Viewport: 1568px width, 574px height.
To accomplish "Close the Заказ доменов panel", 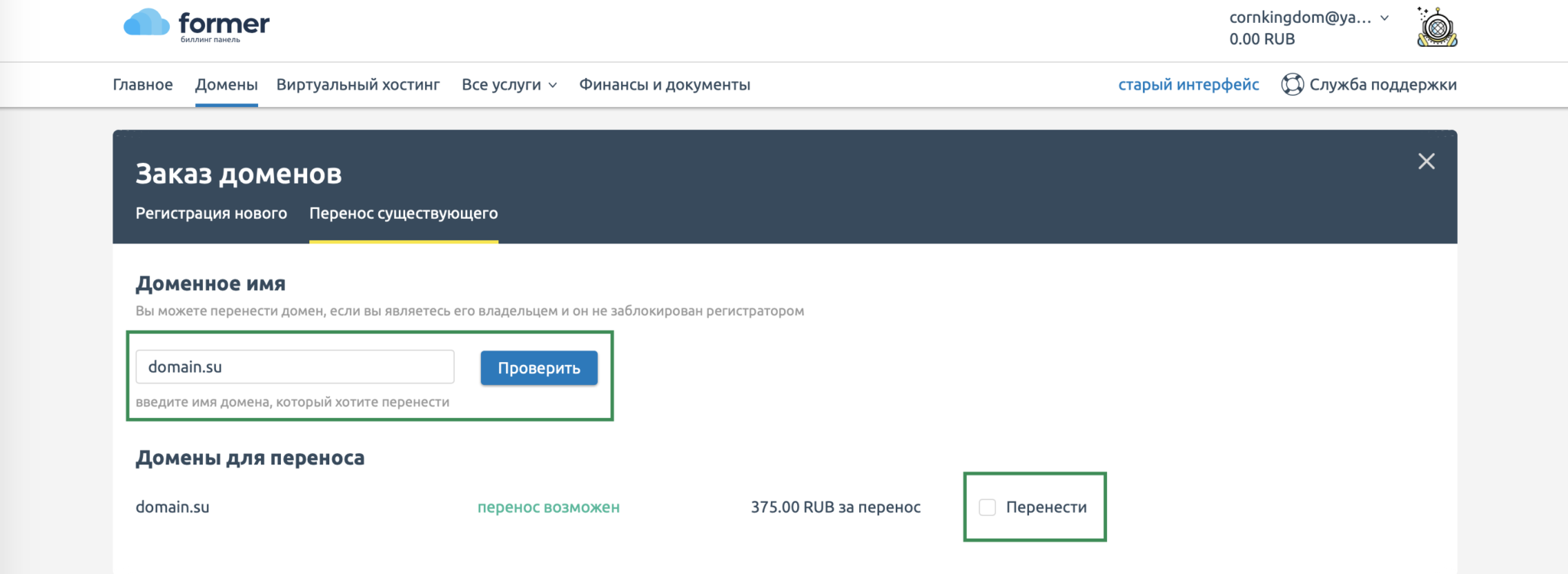I will pos(1426,161).
